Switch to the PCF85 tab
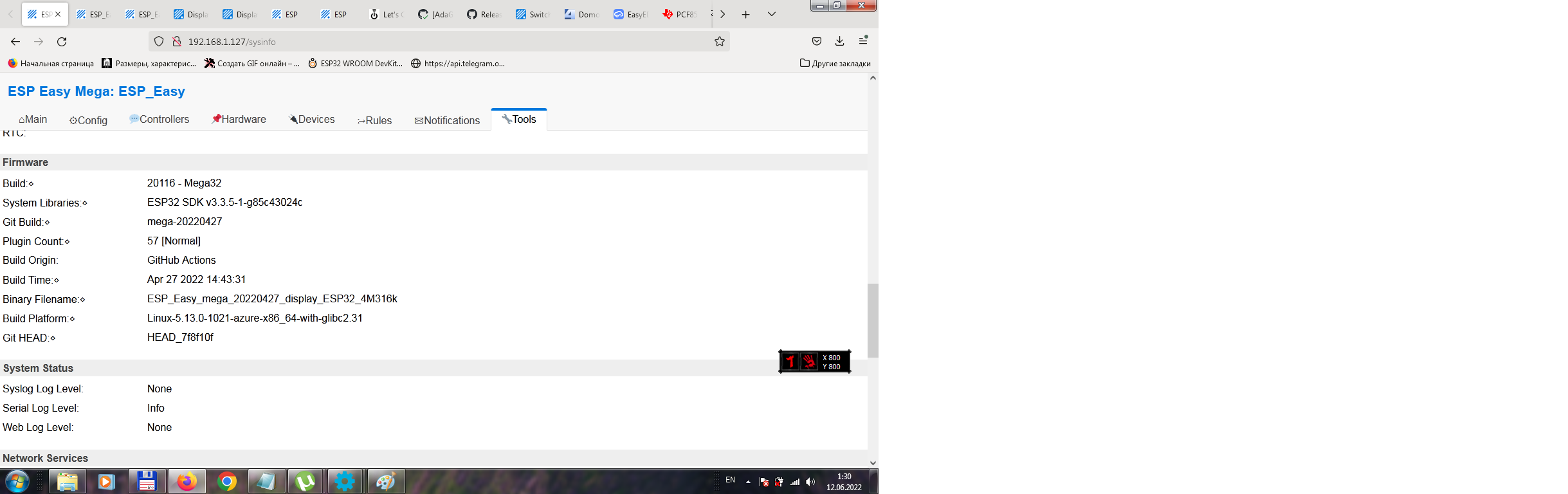The height and width of the screenshot is (494, 1568). click(679, 14)
